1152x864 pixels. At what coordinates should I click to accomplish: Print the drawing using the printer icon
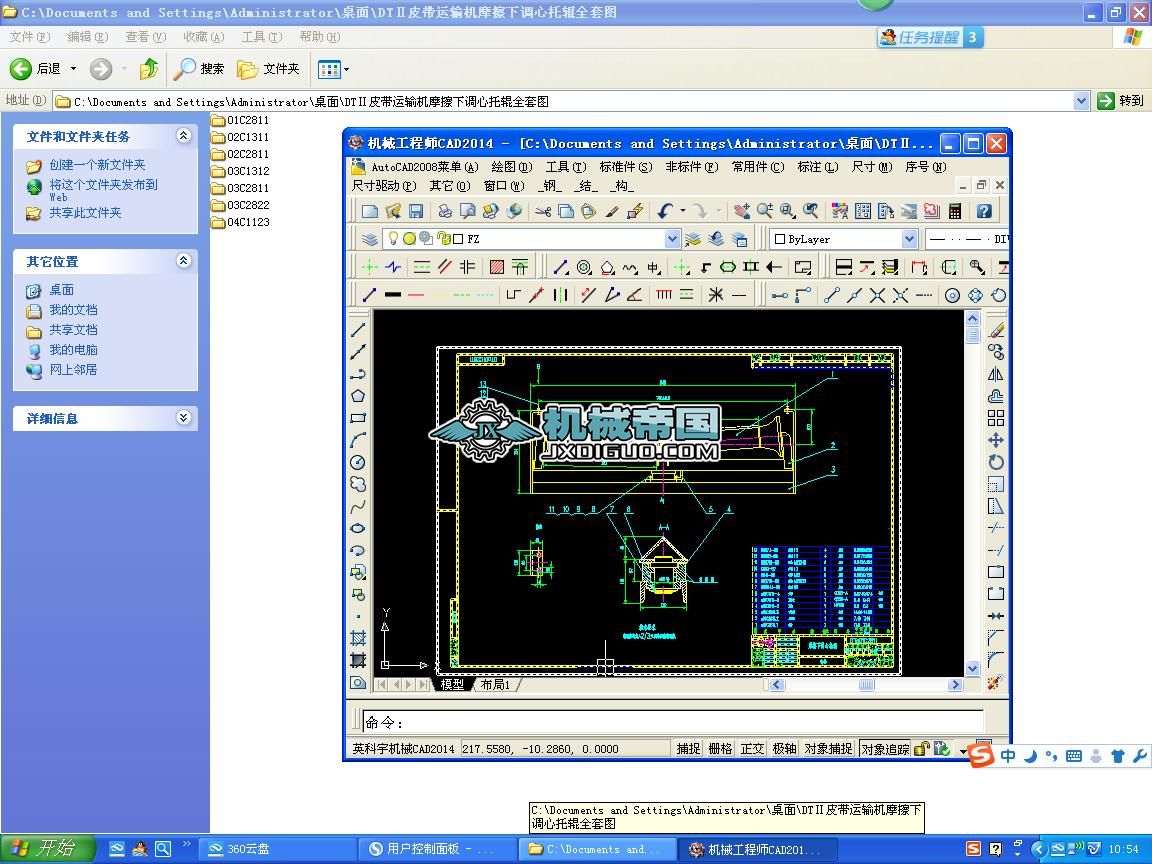click(445, 212)
